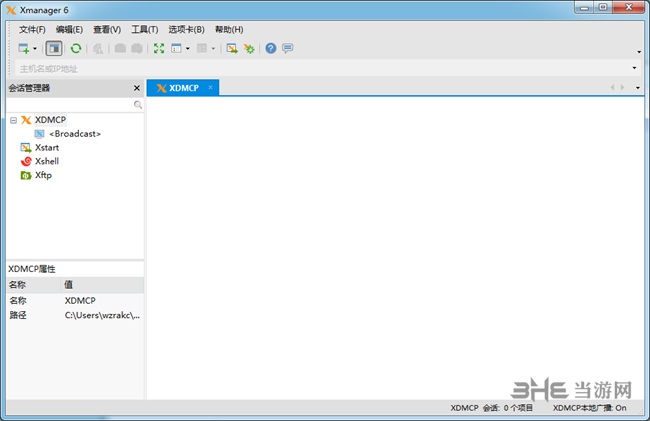Collapse the XDMCP tree node
650x421 pixels.
13,120
